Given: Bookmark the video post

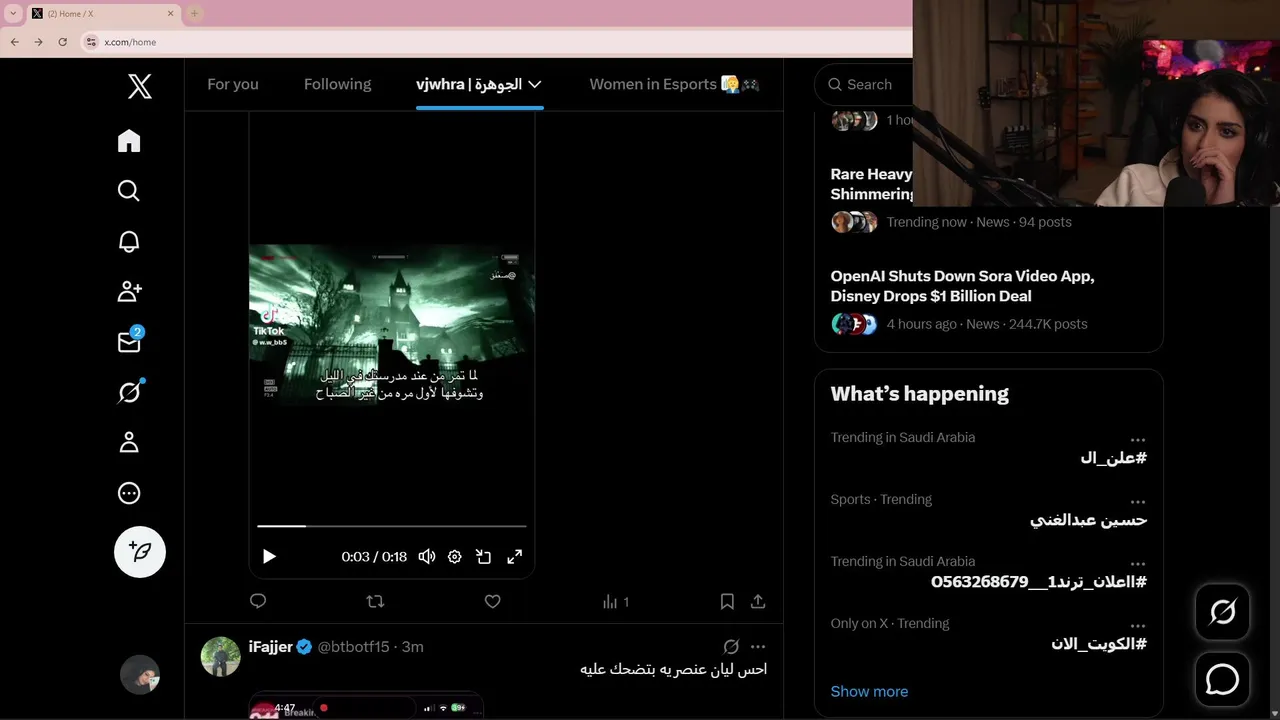Looking at the screenshot, I should (727, 601).
